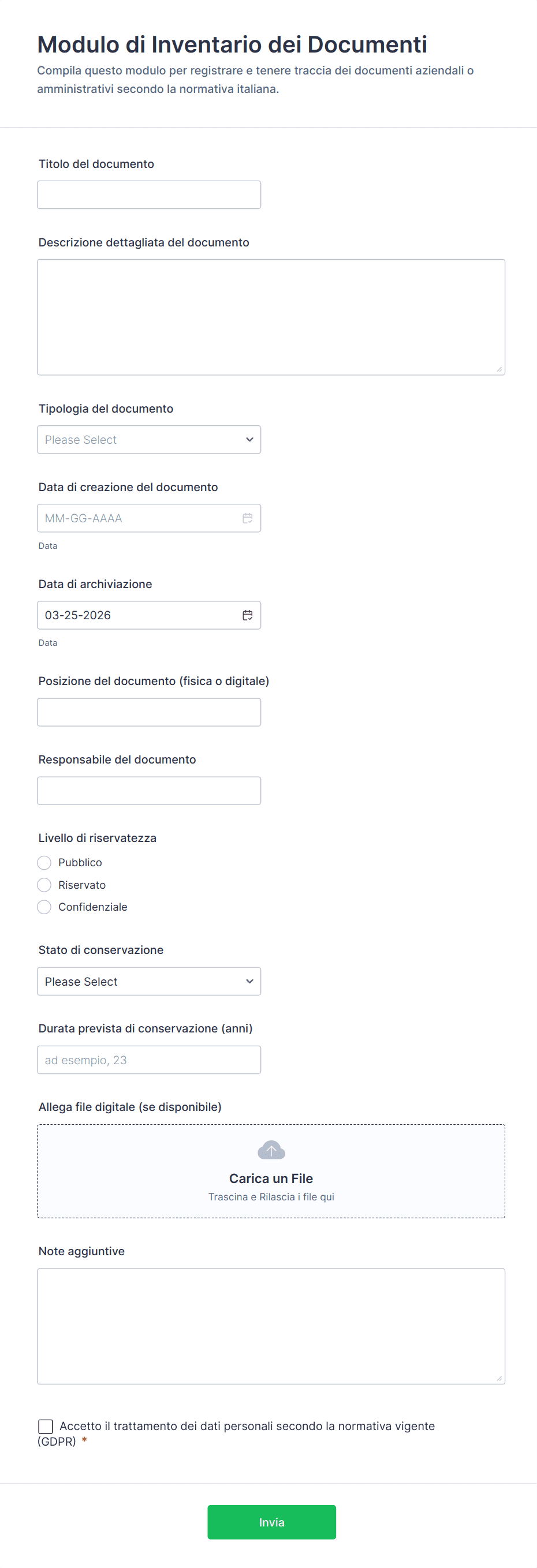The image size is (537, 1568).
Task: Open the Stato di conservazione dropdown
Action: click(x=149, y=981)
